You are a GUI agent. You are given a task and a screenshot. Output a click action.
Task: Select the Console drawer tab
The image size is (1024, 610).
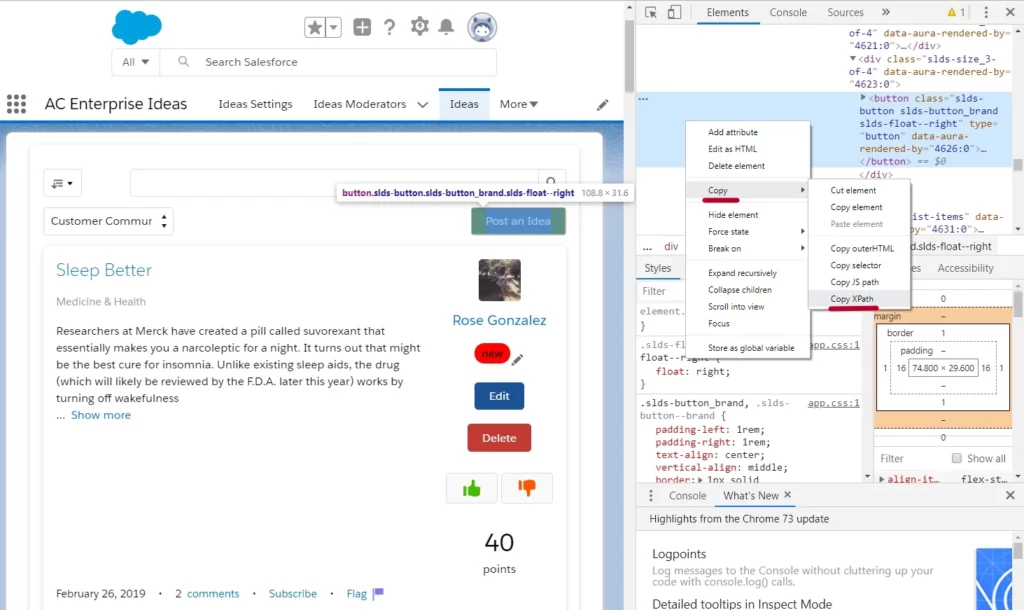point(688,496)
